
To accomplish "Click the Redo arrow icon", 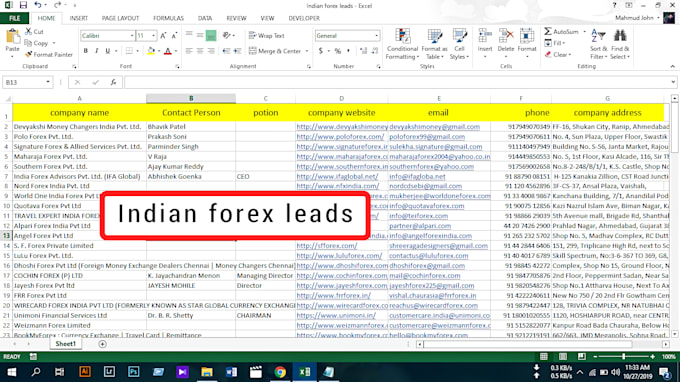I will pos(57,5).
